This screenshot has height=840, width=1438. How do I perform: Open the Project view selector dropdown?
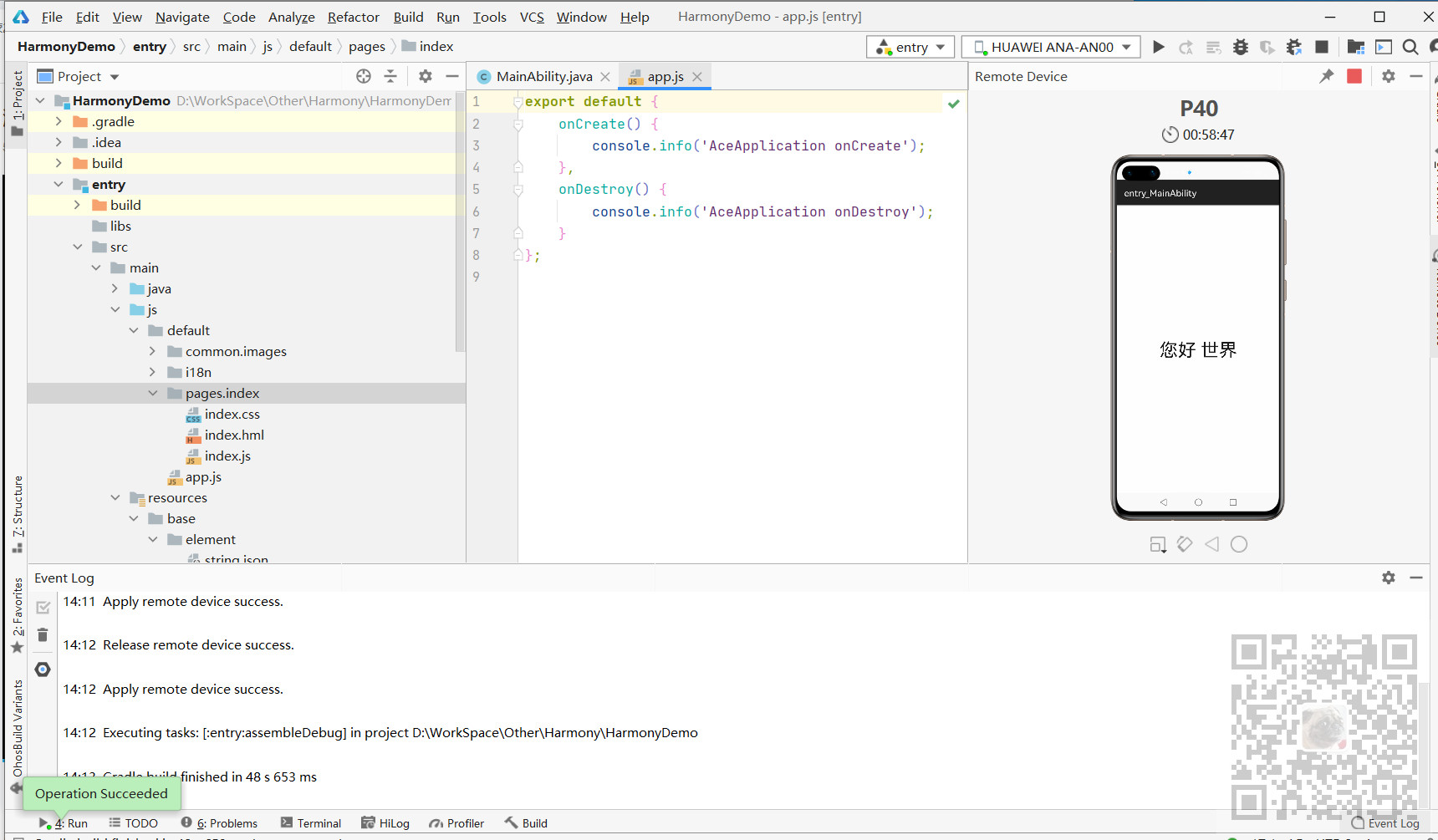79,76
